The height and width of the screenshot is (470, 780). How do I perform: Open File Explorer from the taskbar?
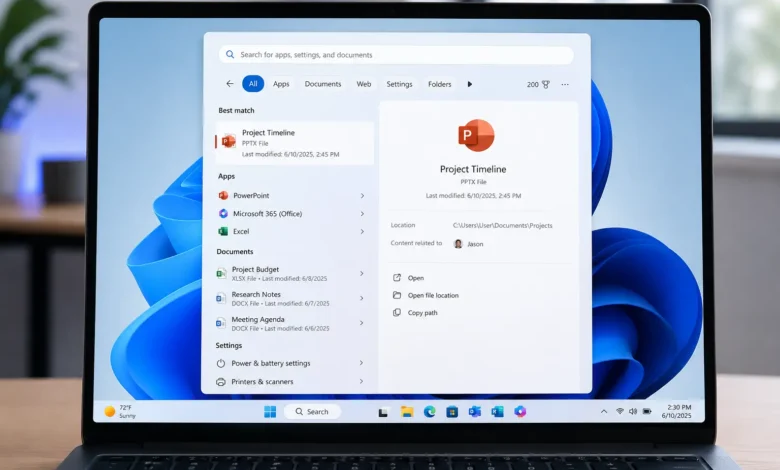[x=407, y=412]
